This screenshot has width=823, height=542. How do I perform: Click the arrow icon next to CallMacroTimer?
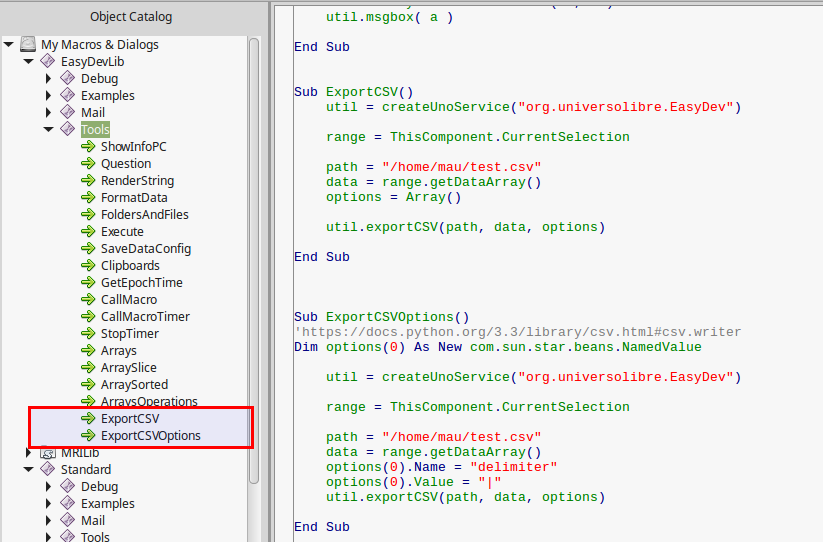(88, 317)
